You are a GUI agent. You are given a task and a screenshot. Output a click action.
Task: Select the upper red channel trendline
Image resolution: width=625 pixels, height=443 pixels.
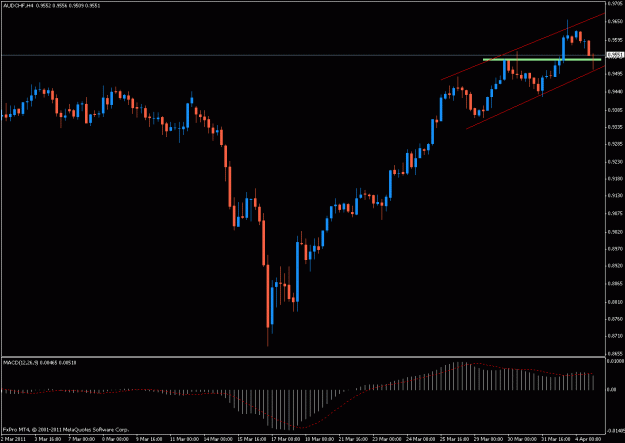click(523, 46)
